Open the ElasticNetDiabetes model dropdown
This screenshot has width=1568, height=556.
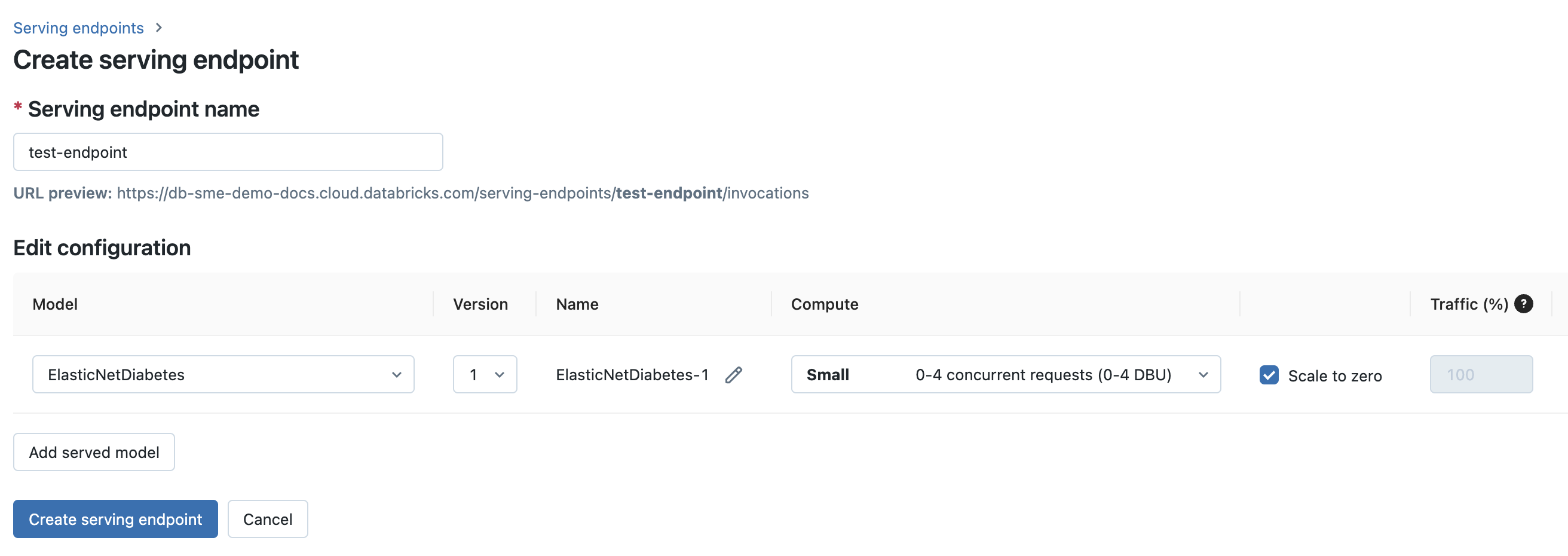pos(223,374)
